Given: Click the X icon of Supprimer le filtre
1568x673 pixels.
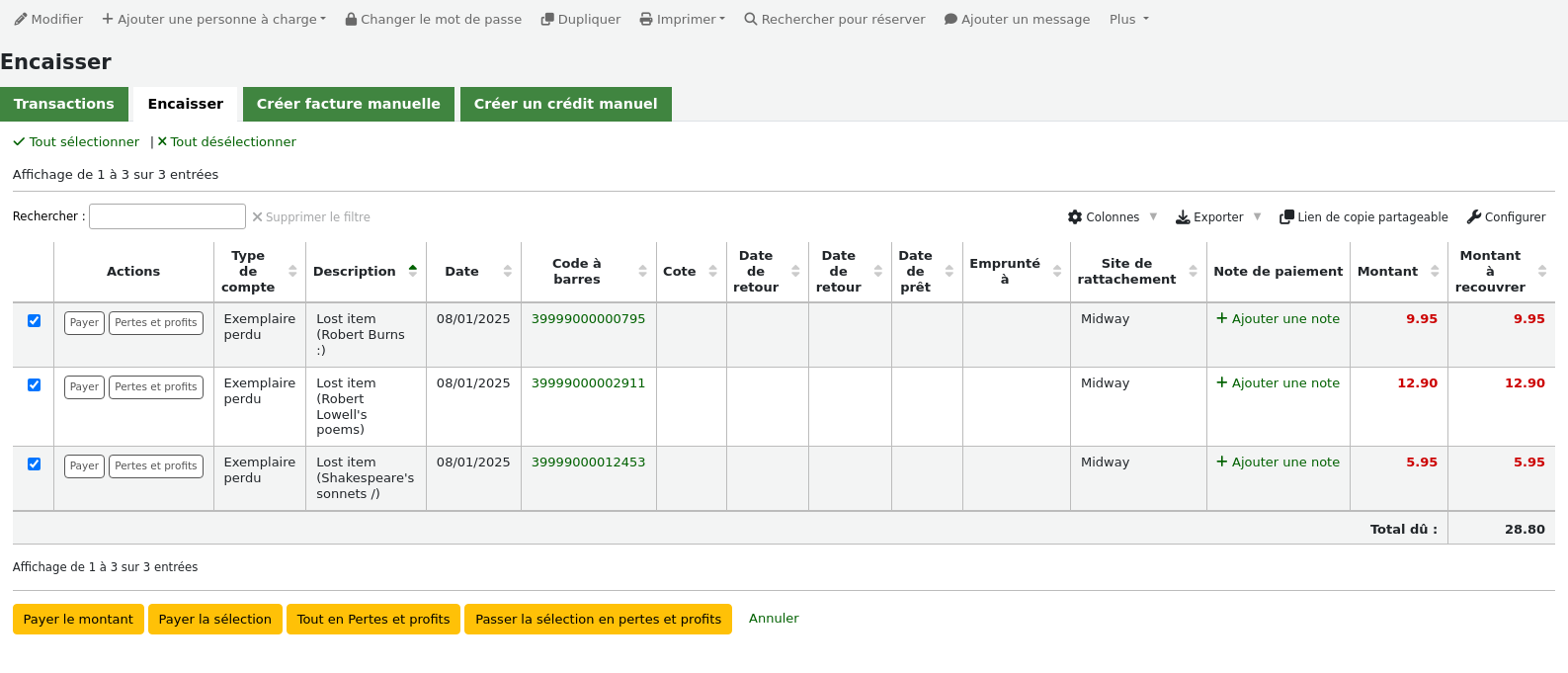Looking at the screenshot, I should [258, 217].
